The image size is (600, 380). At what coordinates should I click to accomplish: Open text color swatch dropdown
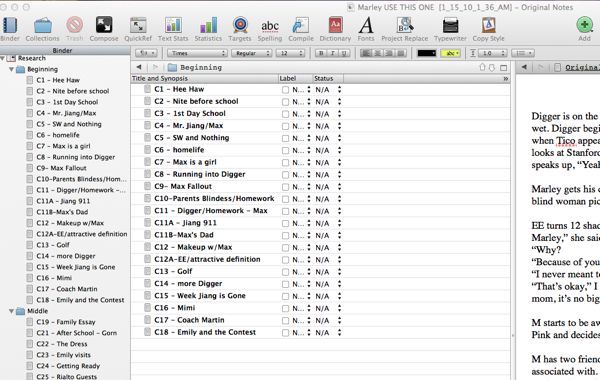coord(427,53)
